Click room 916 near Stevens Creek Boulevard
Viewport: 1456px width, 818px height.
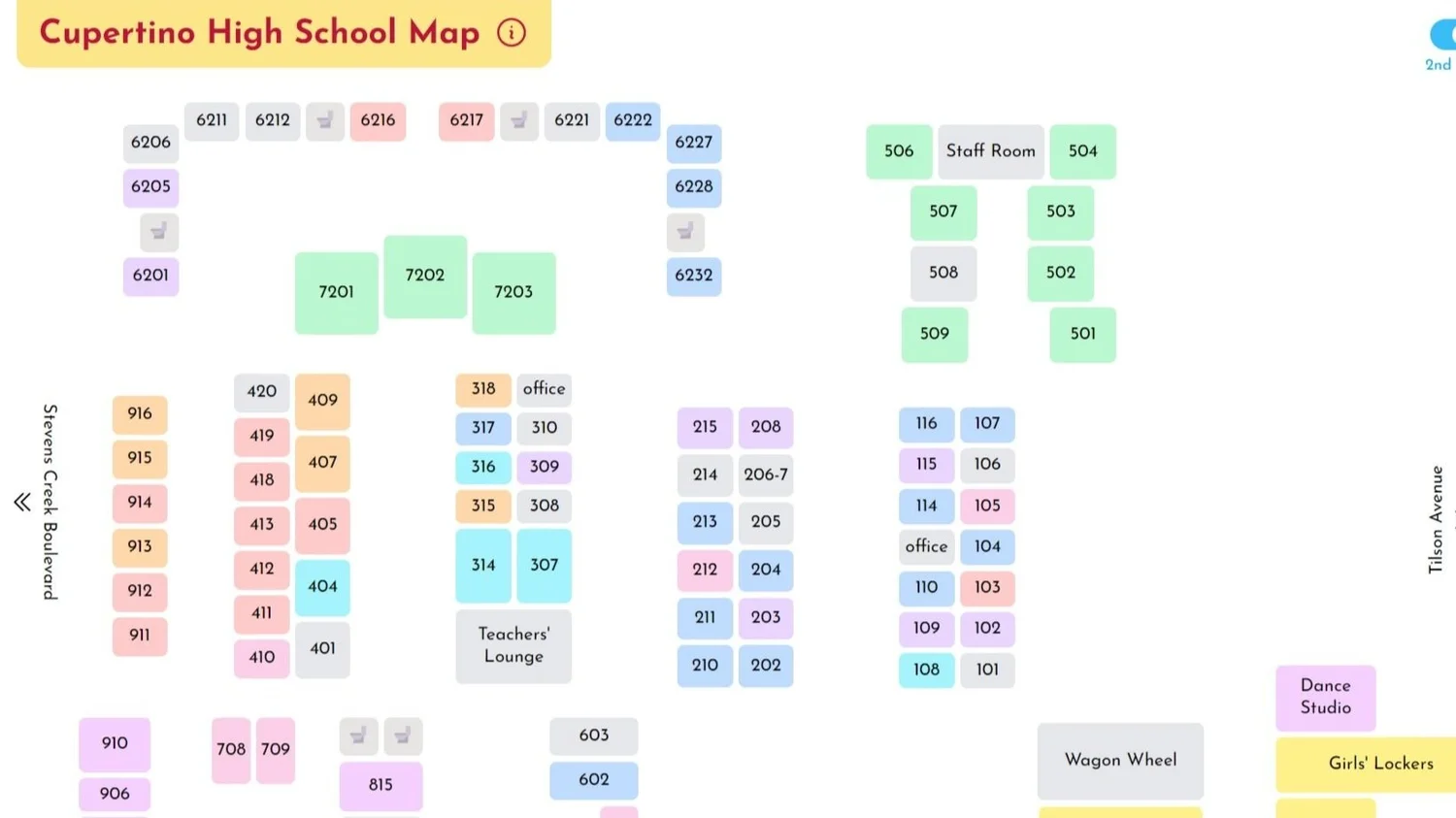(139, 414)
